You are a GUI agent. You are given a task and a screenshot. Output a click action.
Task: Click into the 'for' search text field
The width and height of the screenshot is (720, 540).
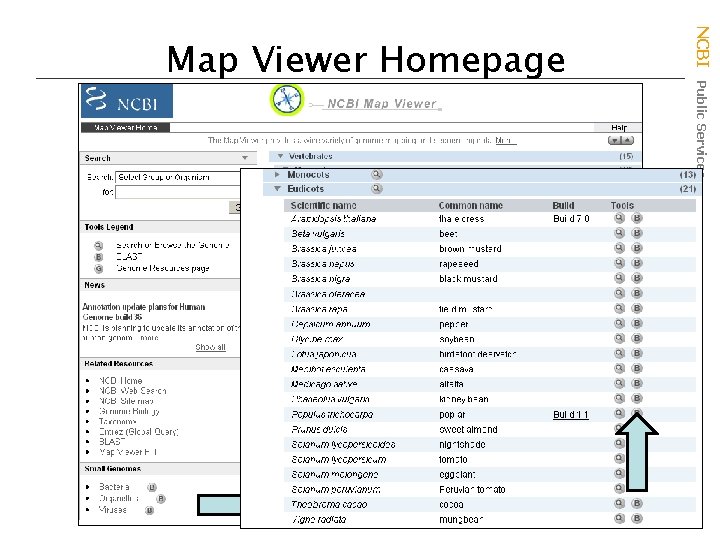pos(177,192)
